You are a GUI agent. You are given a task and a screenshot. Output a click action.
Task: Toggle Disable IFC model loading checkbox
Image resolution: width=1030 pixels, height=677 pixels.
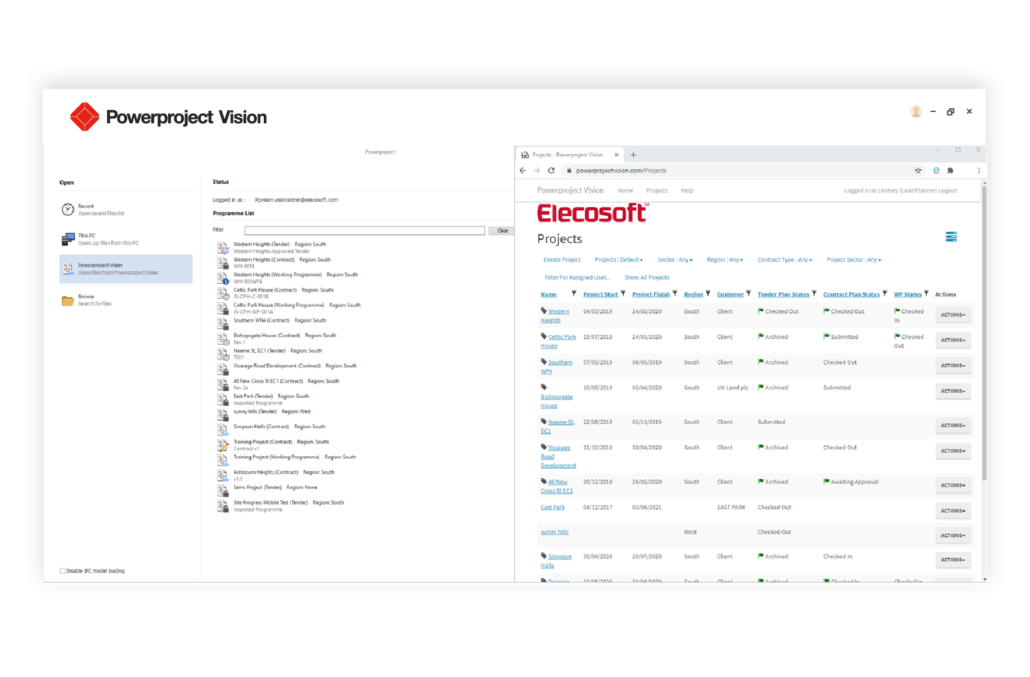tap(63, 571)
